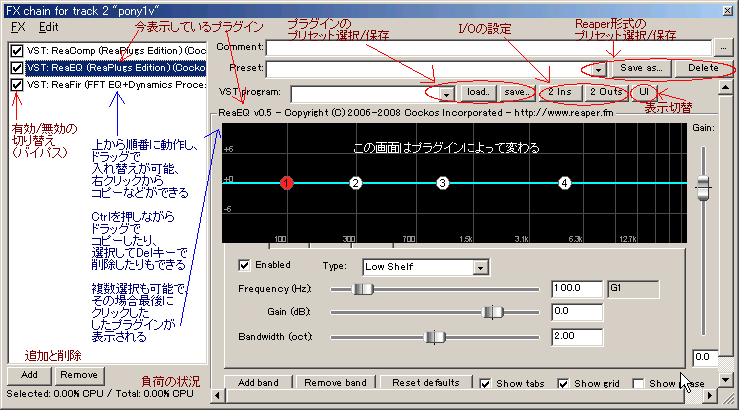The height and width of the screenshot is (410, 739).
Task: Bypass the ReaComp plugin checkbox
Action: click(16, 50)
